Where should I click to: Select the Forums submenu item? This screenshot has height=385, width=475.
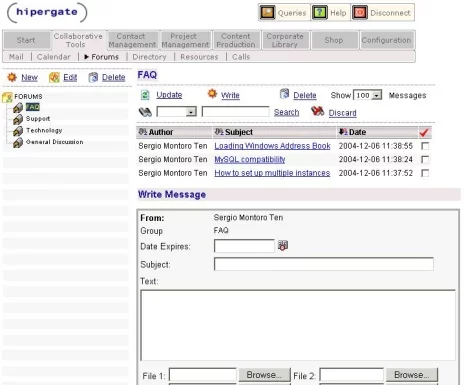point(105,57)
